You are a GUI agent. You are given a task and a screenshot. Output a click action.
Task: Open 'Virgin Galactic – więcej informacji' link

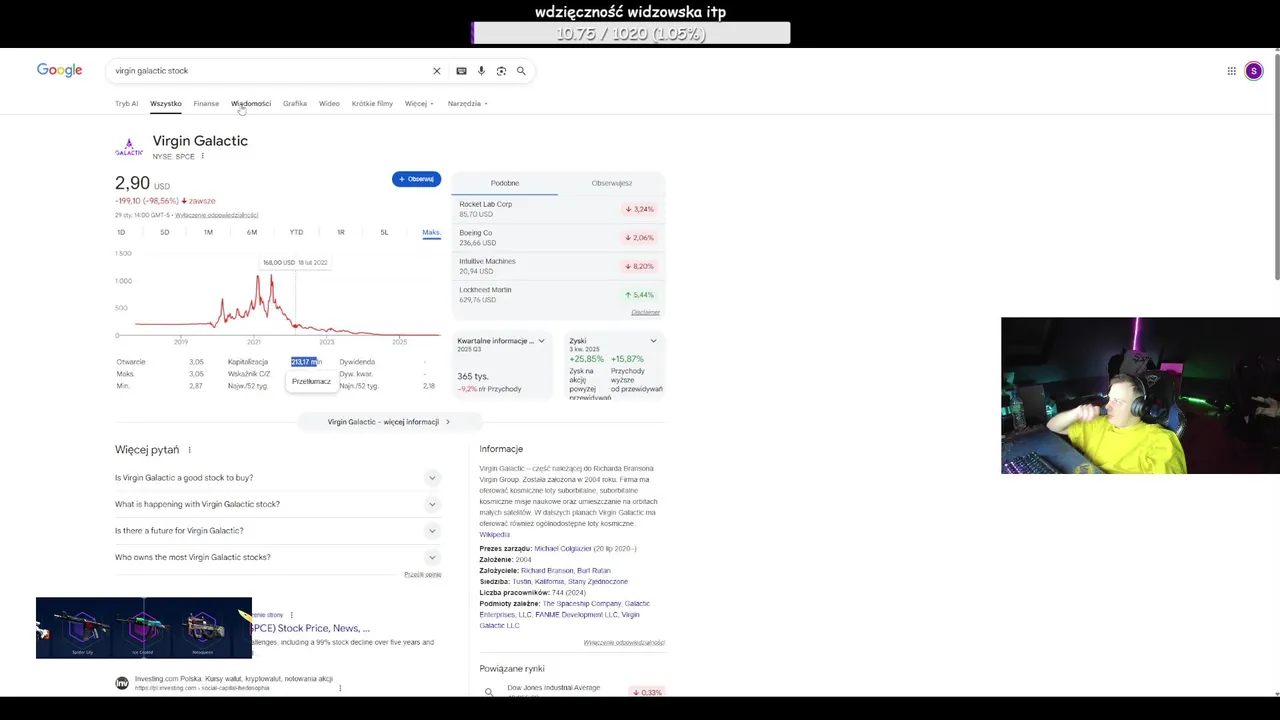click(389, 422)
